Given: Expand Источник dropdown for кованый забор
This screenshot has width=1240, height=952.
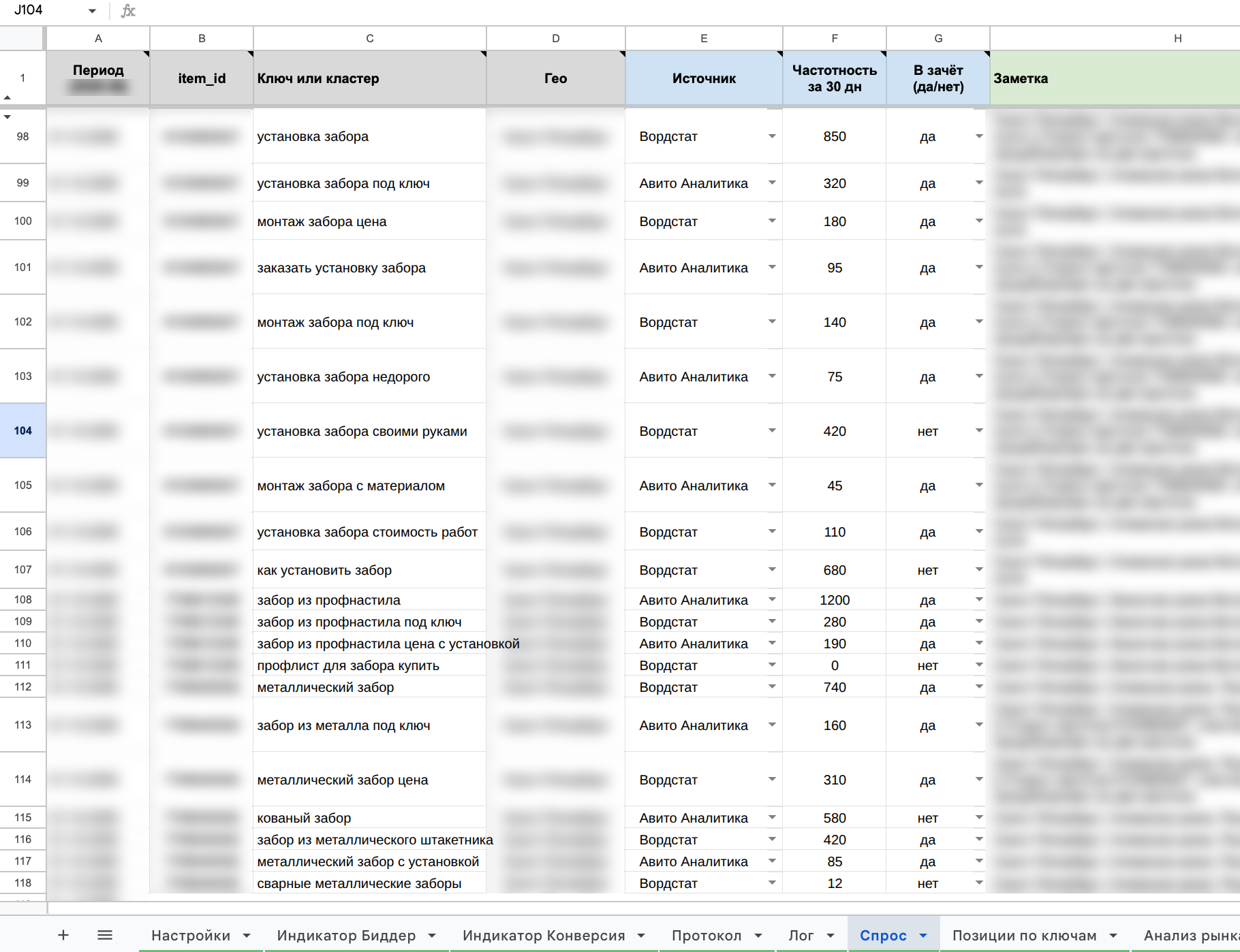Looking at the screenshot, I should [x=772, y=817].
